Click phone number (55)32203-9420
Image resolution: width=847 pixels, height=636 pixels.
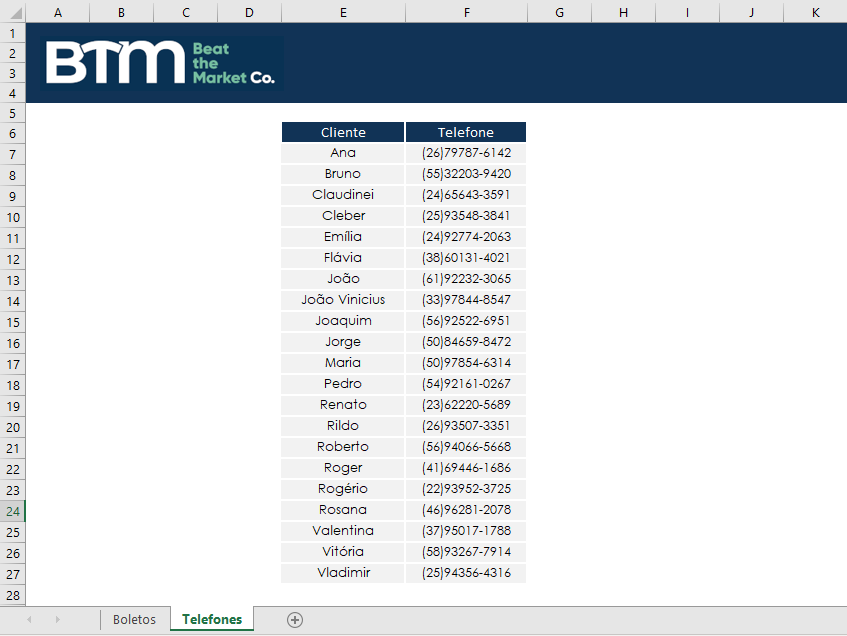(x=466, y=174)
